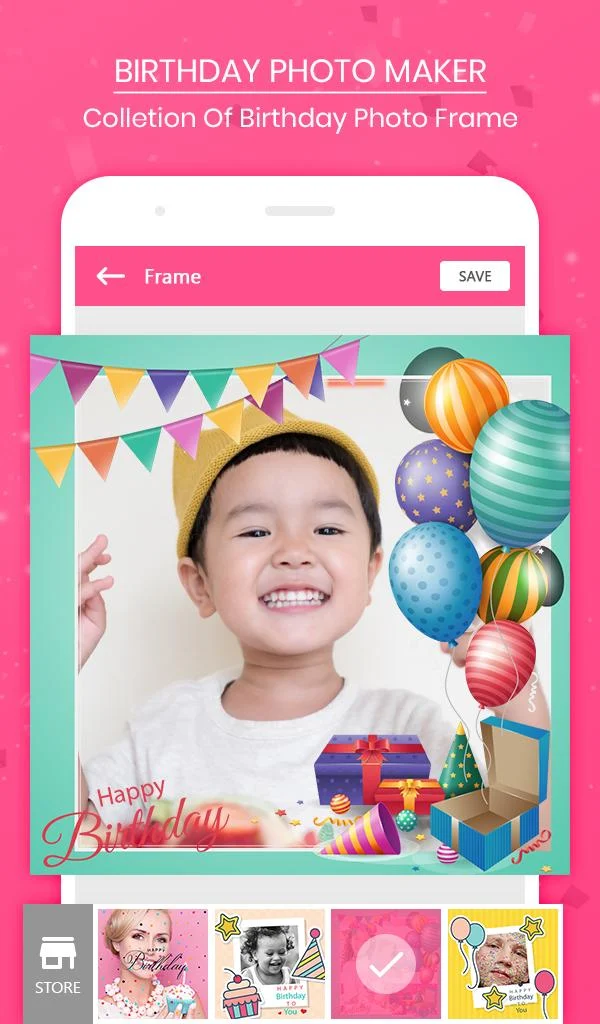Click the BIRTHDAY PHOTO MAKER heading
Viewport: 600px width, 1024px height.
(300, 71)
